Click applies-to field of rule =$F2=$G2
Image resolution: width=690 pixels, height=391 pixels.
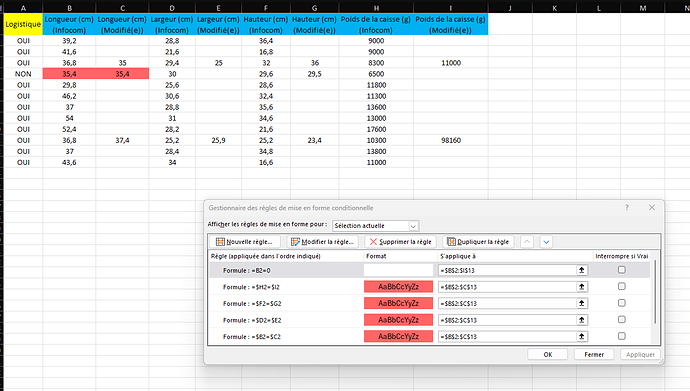(507, 303)
